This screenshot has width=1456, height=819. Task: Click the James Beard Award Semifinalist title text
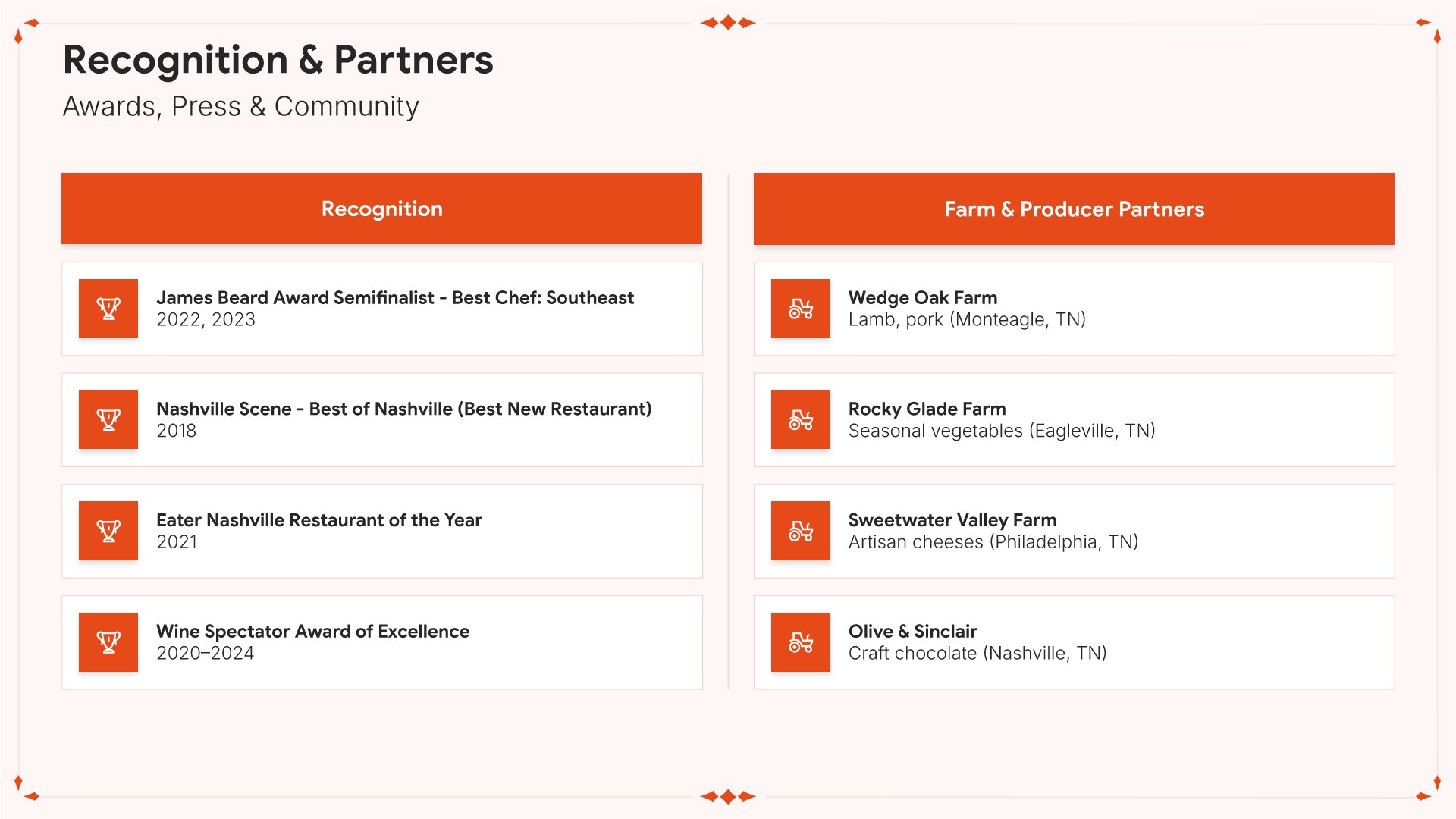click(395, 297)
